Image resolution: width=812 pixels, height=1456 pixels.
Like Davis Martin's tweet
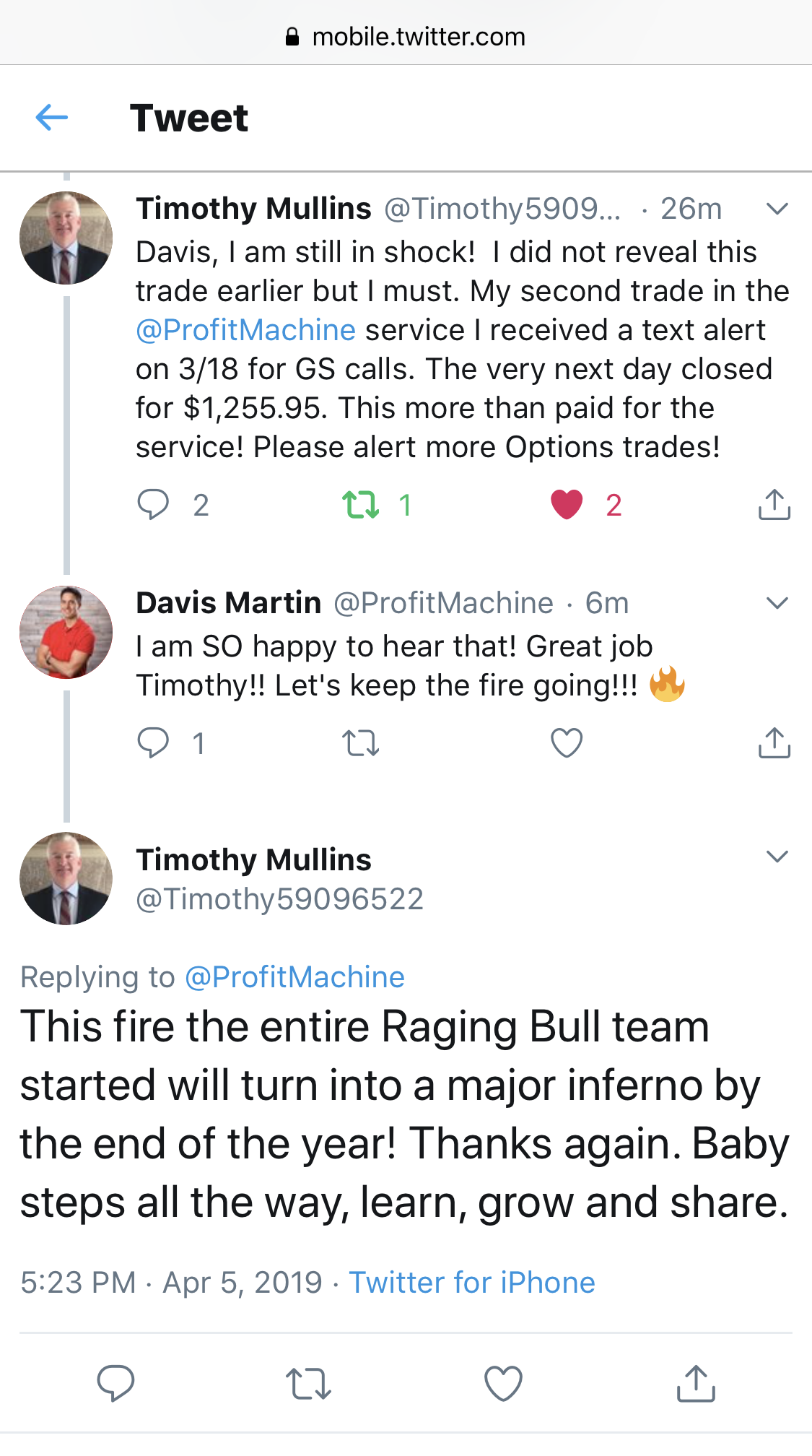tap(567, 742)
